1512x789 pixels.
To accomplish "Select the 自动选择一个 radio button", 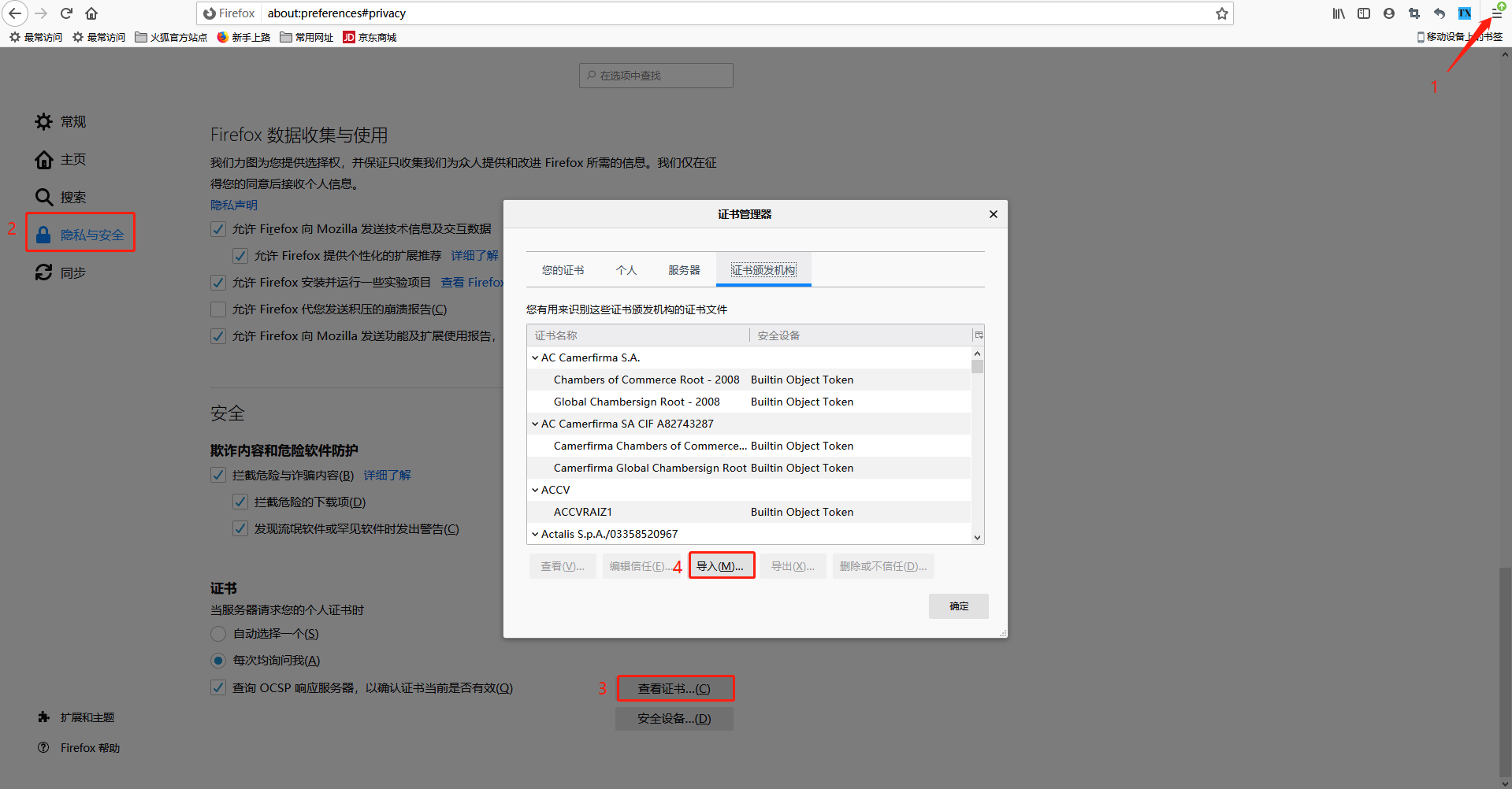I will [x=218, y=634].
